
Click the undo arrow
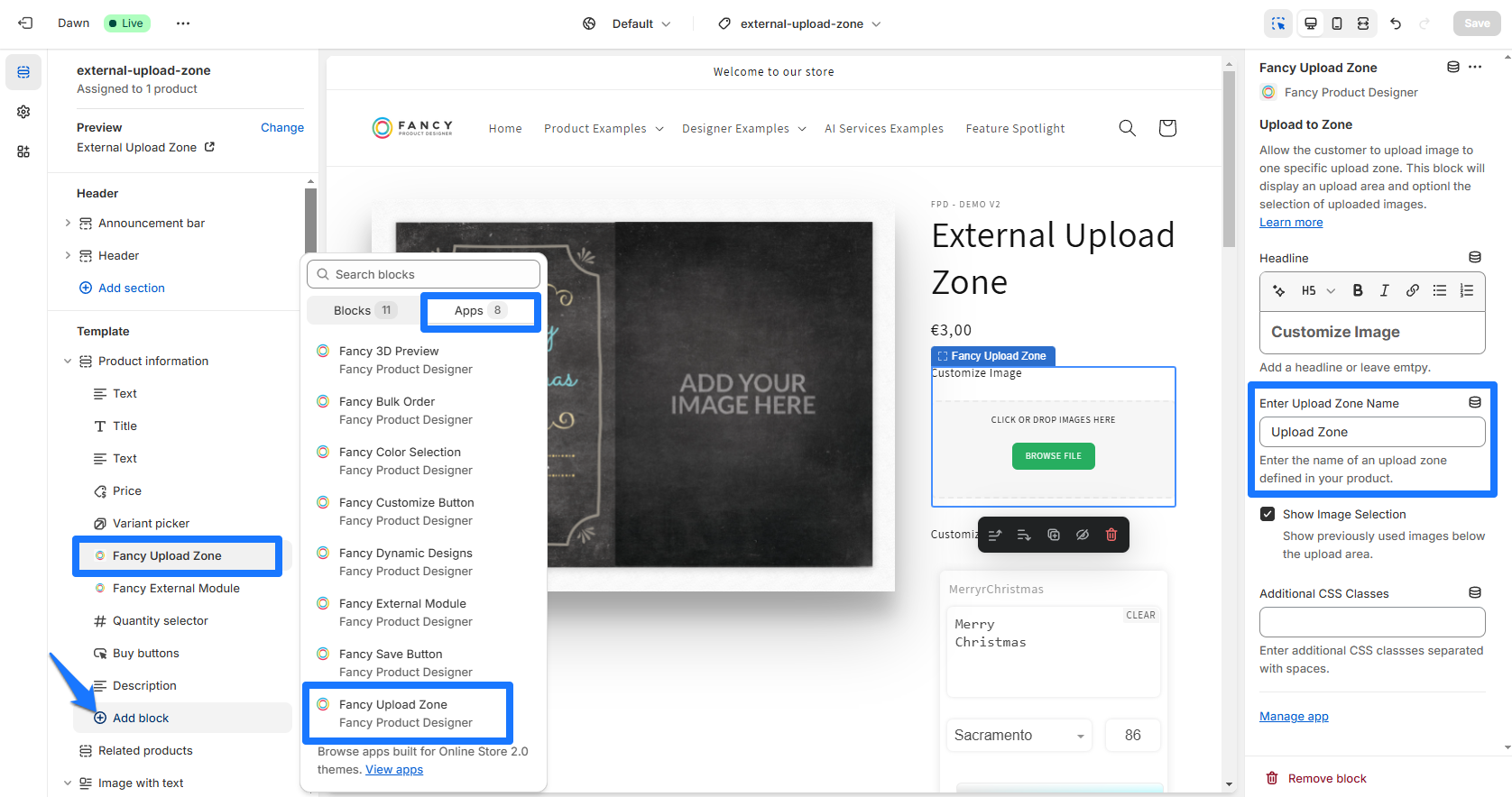[x=1396, y=23]
